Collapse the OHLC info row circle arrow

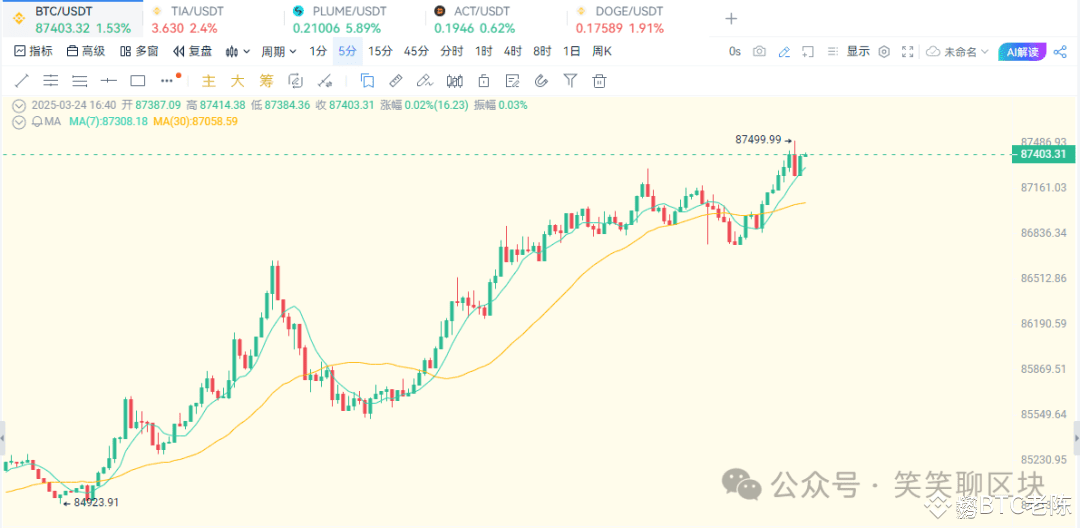(x=19, y=105)
